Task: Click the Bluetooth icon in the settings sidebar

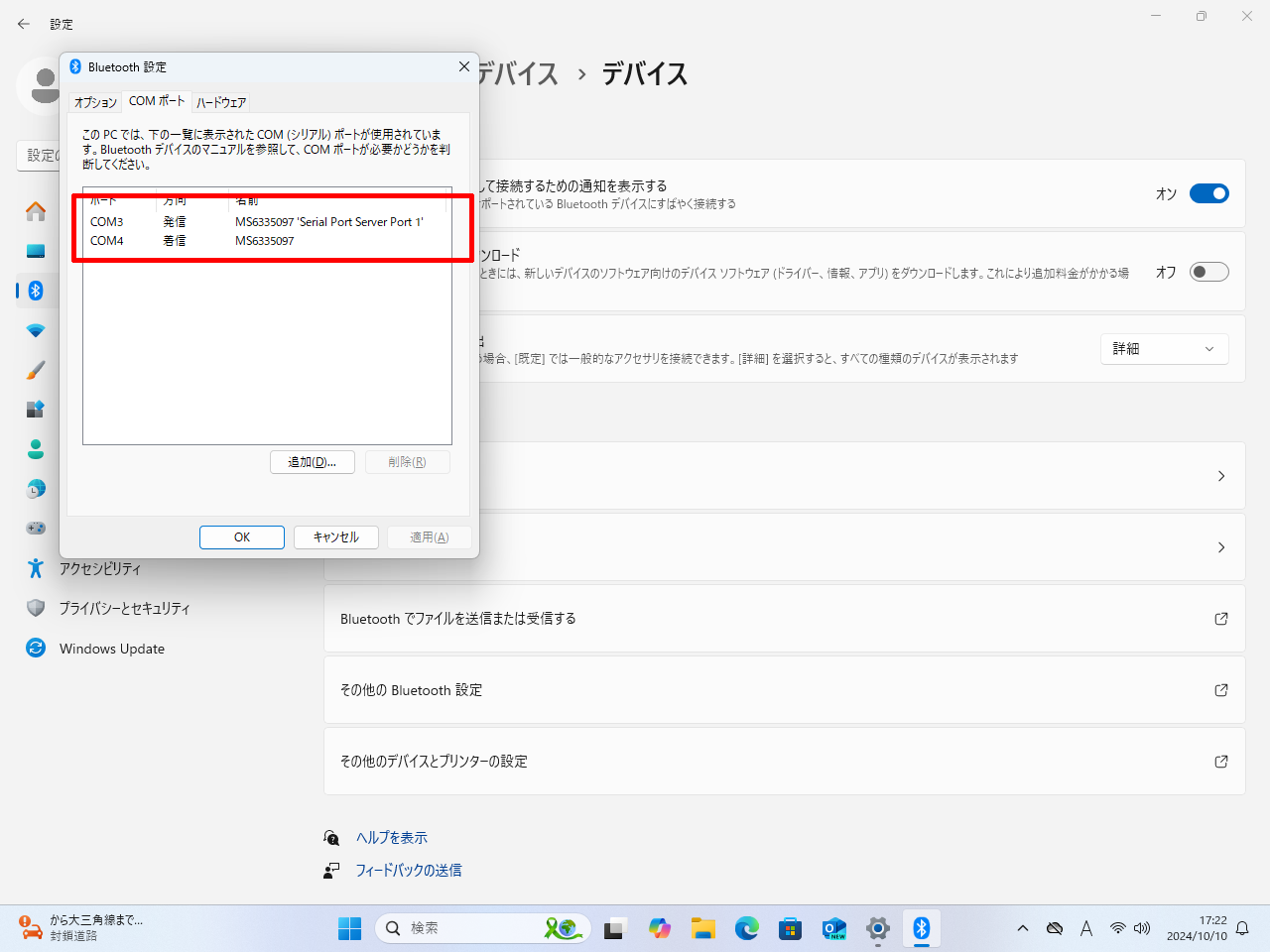Action: (x=36, y=291)
